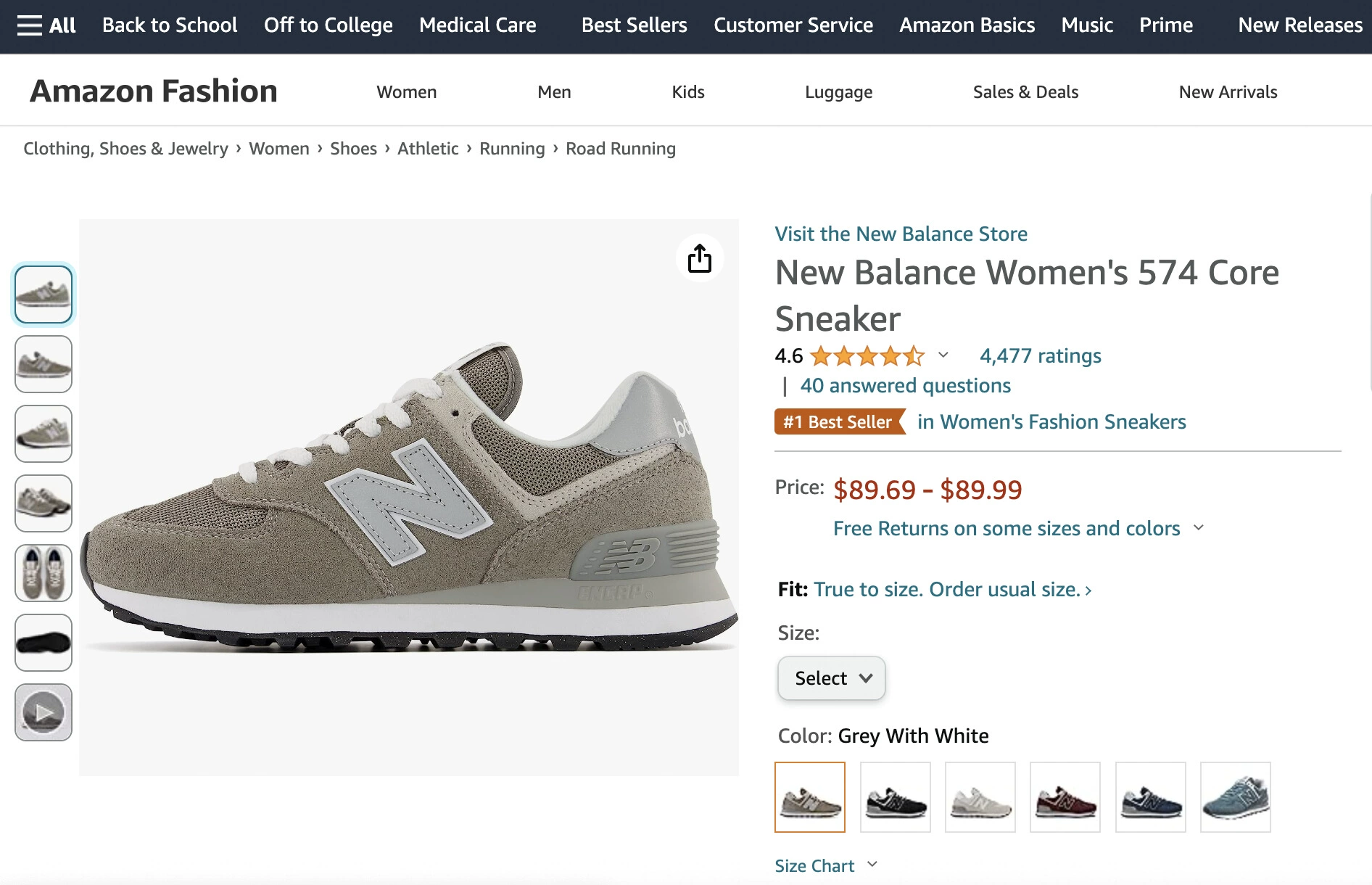Viewport: 1372px width, 885px height.
Task: Expand the rating breakdown chevron
Action: click(x=943, y=355)
